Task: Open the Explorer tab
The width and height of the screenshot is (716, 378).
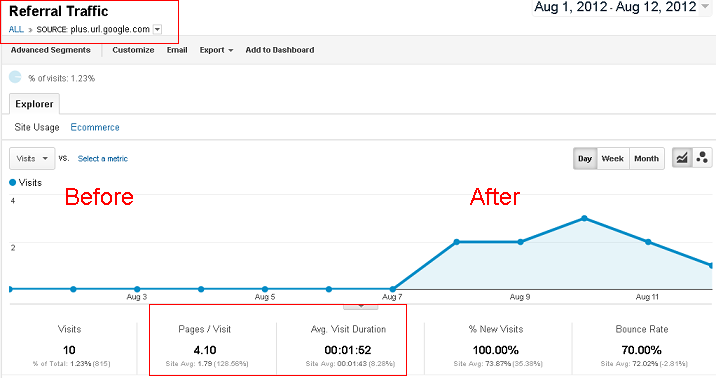Action: point(34,104)
